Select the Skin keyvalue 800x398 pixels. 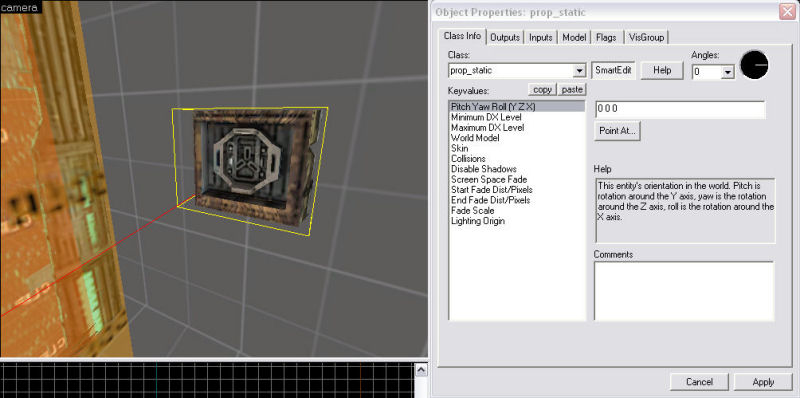(516, 148)
